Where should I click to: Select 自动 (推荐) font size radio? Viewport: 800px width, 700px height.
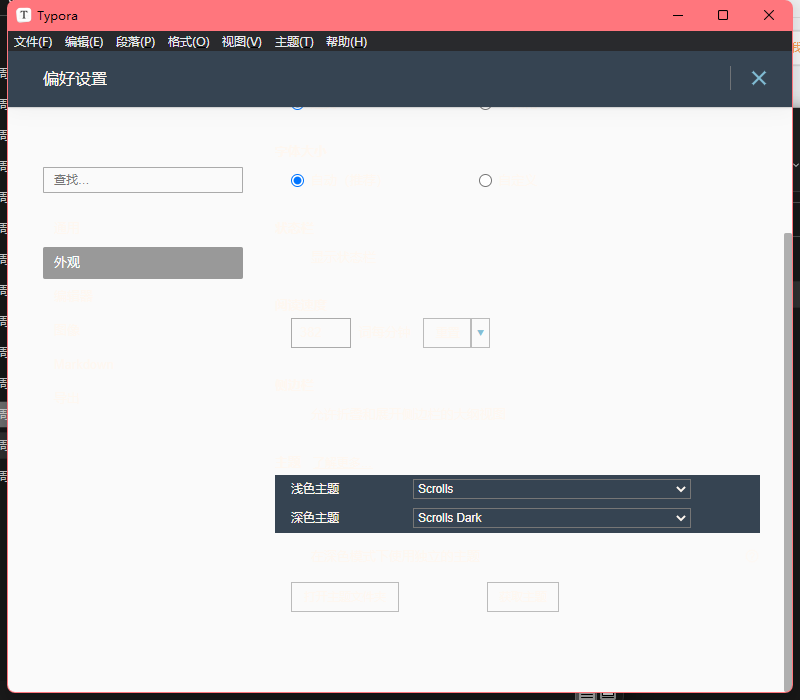click(x=297, y=181)
